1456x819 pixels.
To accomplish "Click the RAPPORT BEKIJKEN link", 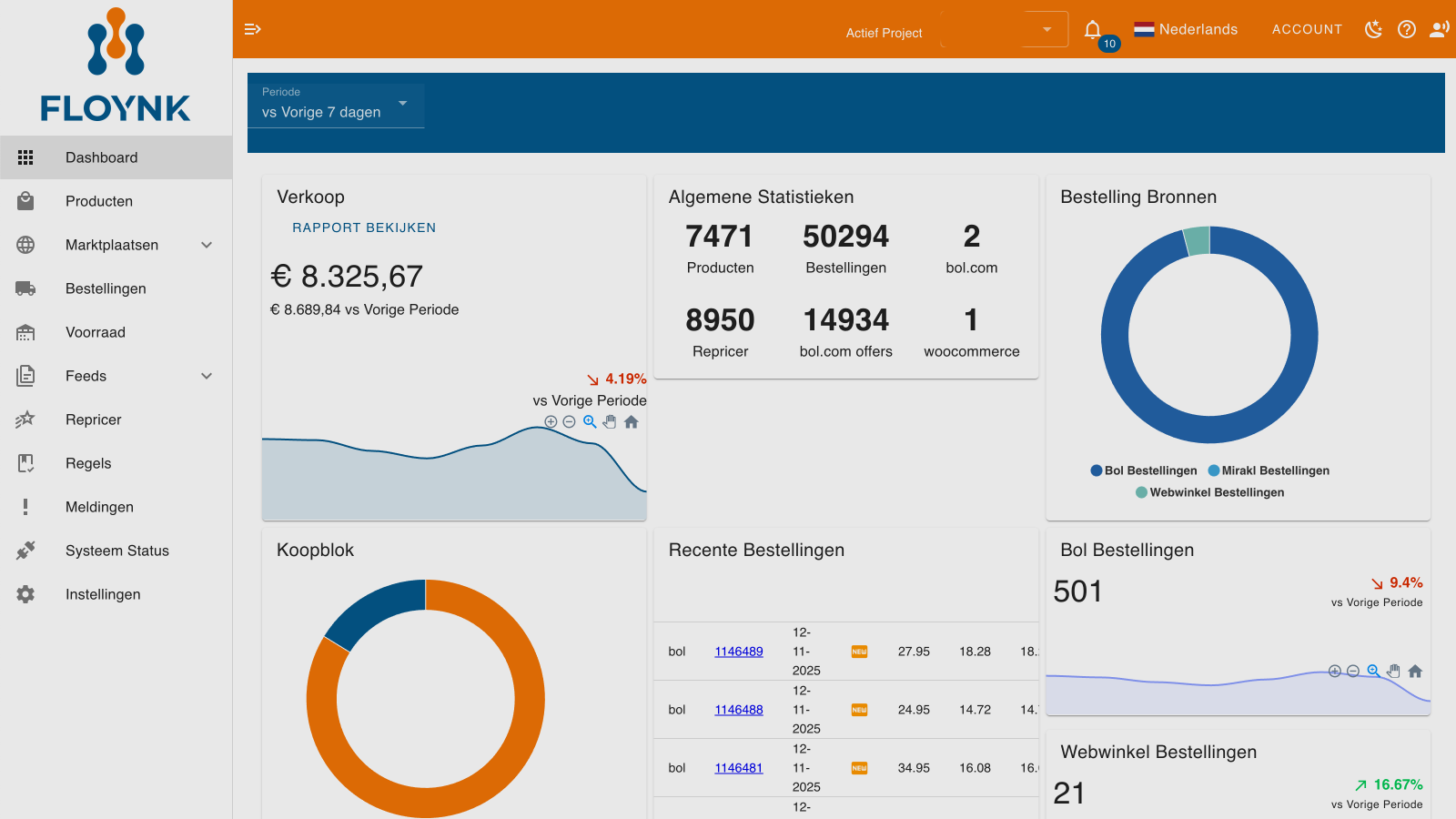I will click(364, 227).
